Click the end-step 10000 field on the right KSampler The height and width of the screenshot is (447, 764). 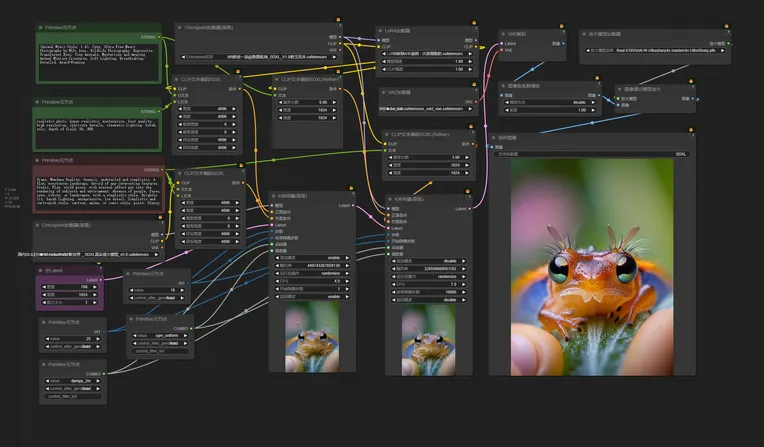[429, 292]
